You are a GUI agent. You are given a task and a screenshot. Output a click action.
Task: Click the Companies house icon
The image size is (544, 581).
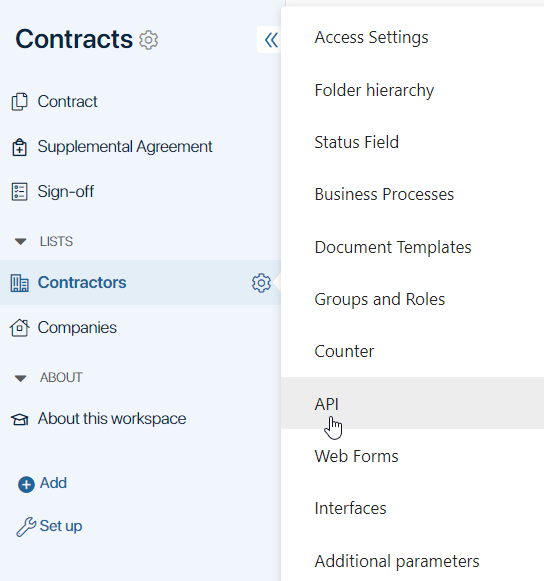coord(19,328)
